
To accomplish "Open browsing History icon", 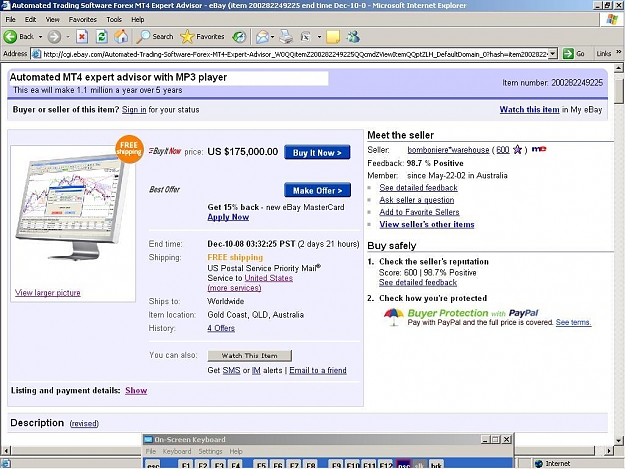I will click(239, 37).
